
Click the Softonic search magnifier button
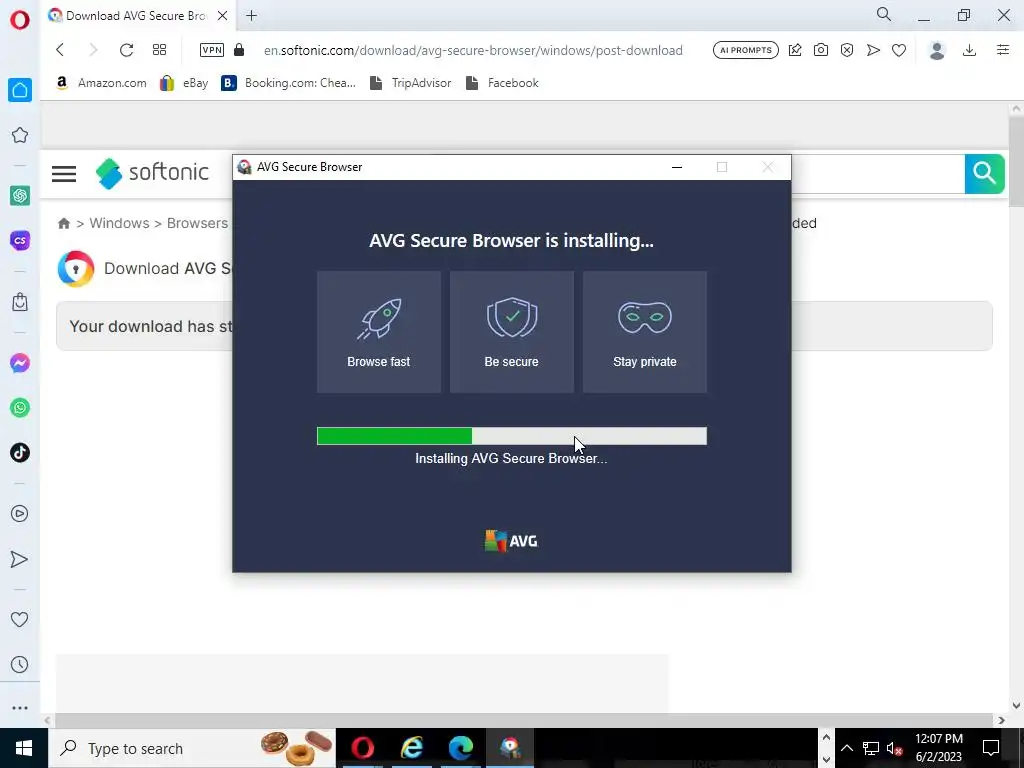point(984,174)
